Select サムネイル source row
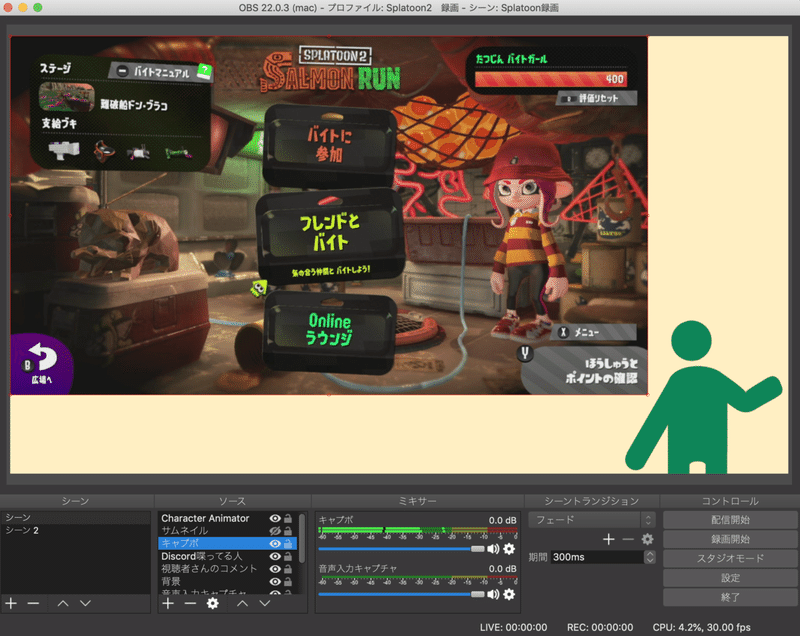The width and height of the screenshot is (800, 636). 228,531
